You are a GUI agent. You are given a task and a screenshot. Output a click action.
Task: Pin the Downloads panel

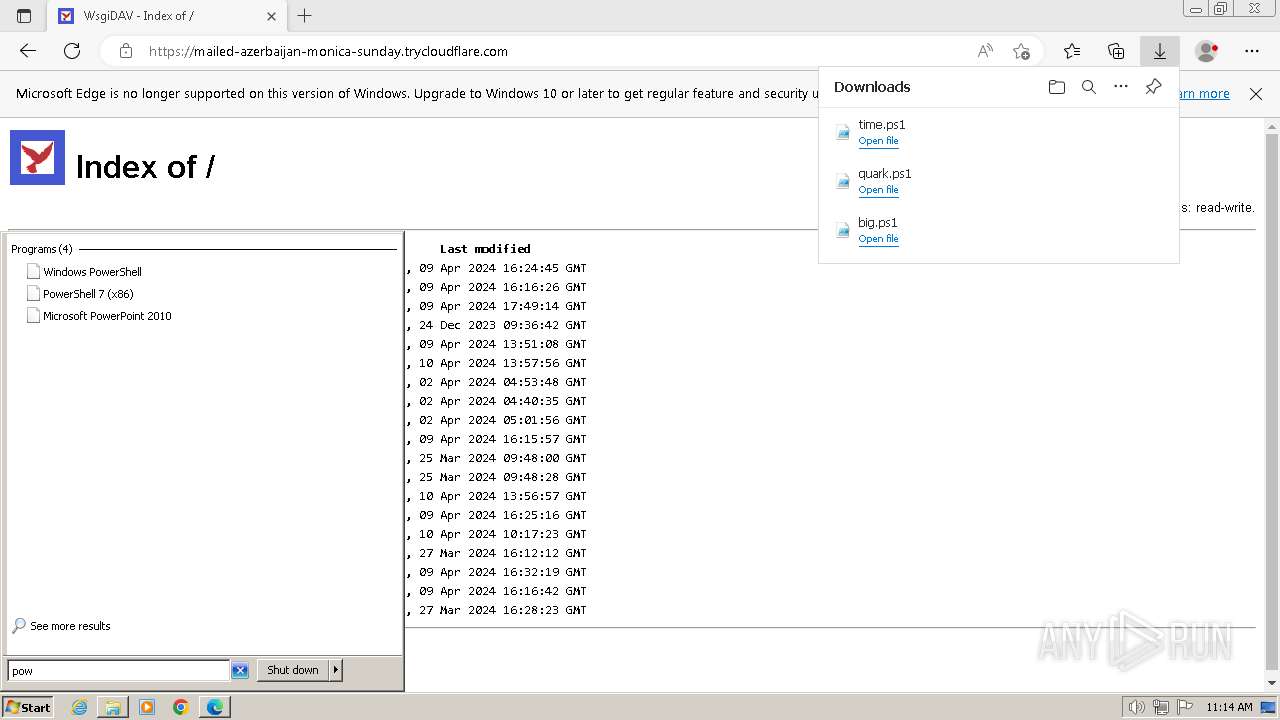pyautogui.click(x=1153, y=87)
